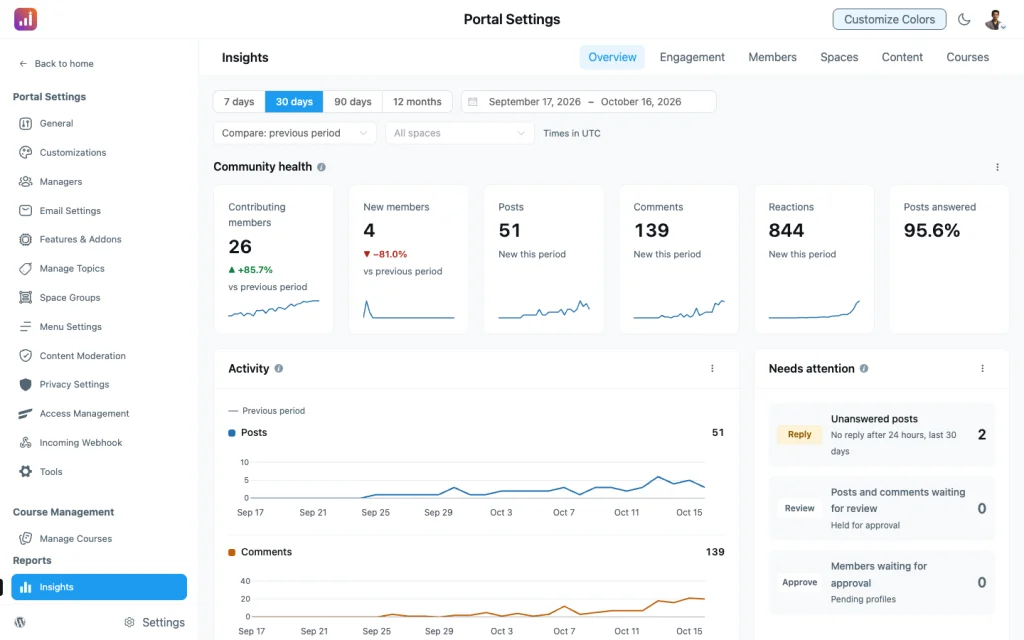Click the Features & Addons icon

pos(25,240)
